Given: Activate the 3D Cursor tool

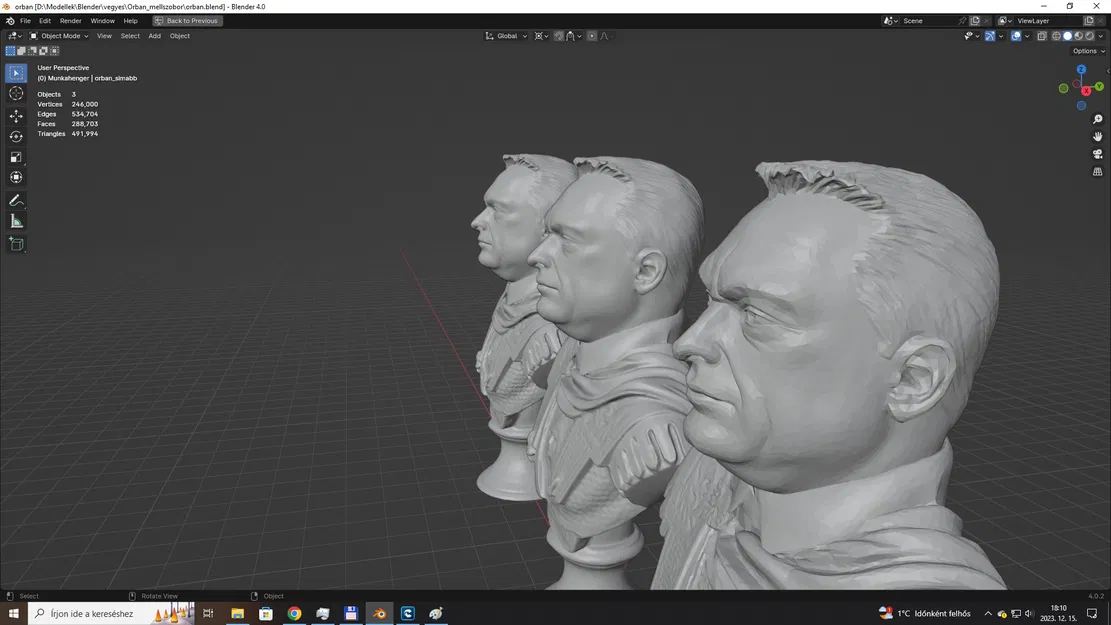Looking at the screenshot, I should [15, 93].
